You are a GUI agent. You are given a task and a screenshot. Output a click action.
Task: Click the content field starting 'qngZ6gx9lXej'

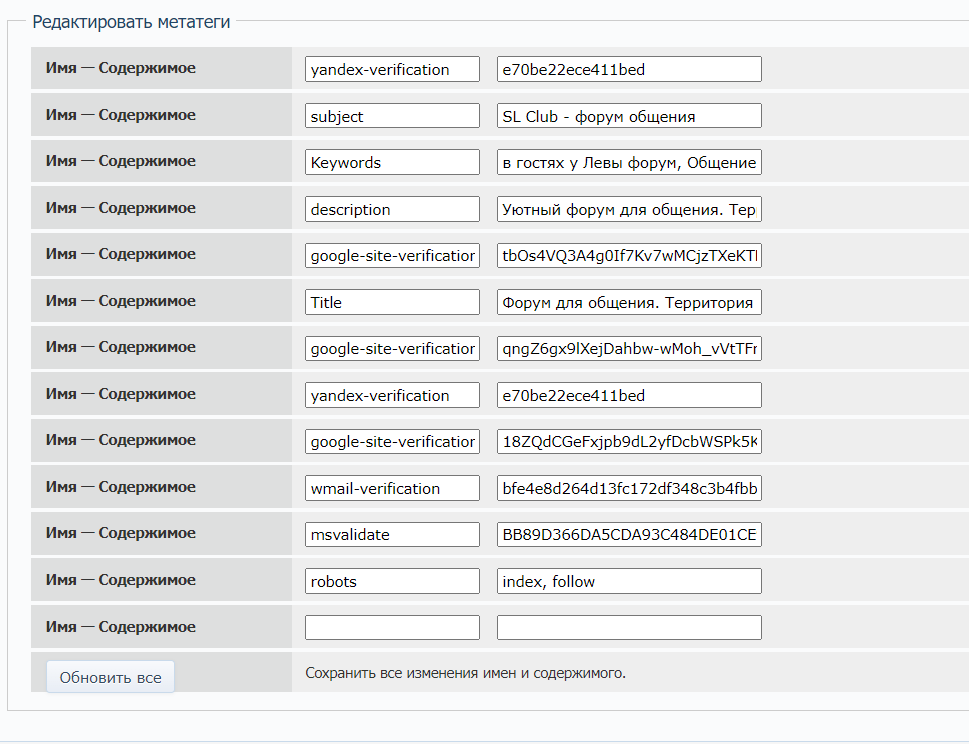[x=629, y=349]
